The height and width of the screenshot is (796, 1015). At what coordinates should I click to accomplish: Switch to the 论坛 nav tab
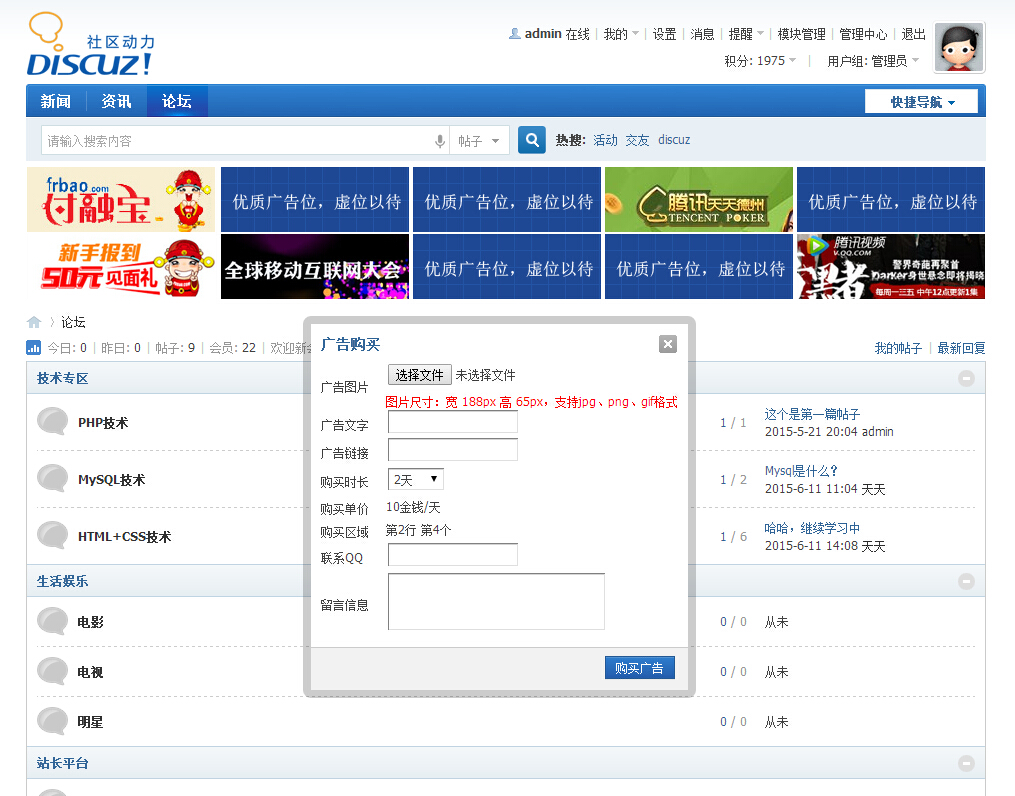click(x=177, y=101)
